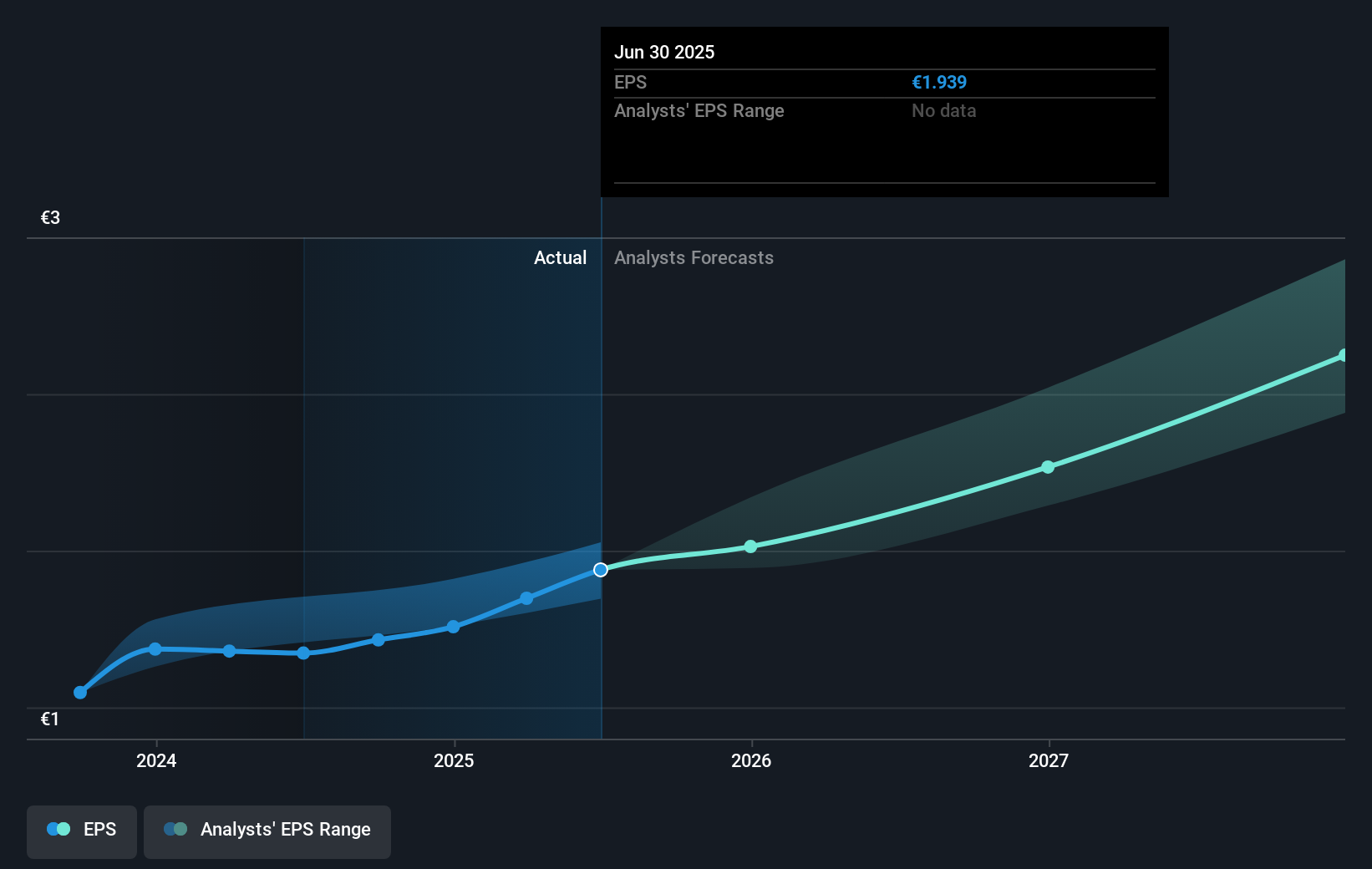Expand the Analysts' EPS Range row
Screen dimensions: 1372x869
tap(699, 110)
